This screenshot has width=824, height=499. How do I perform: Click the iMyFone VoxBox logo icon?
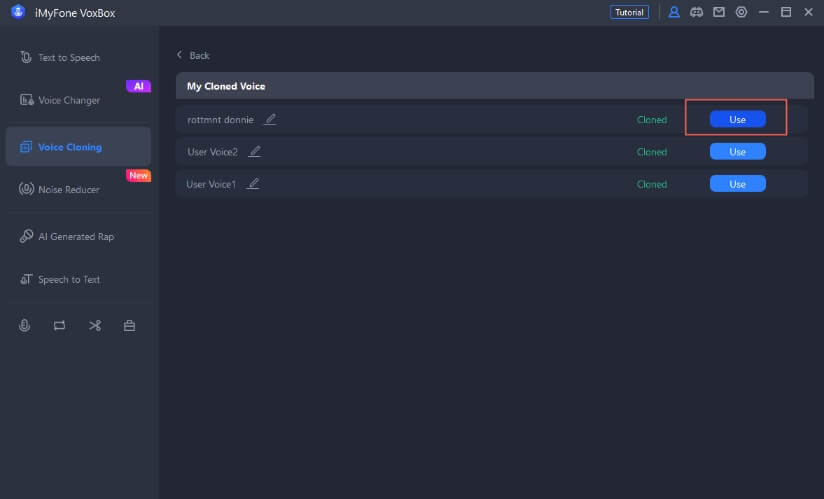click(x=18, y=12)
